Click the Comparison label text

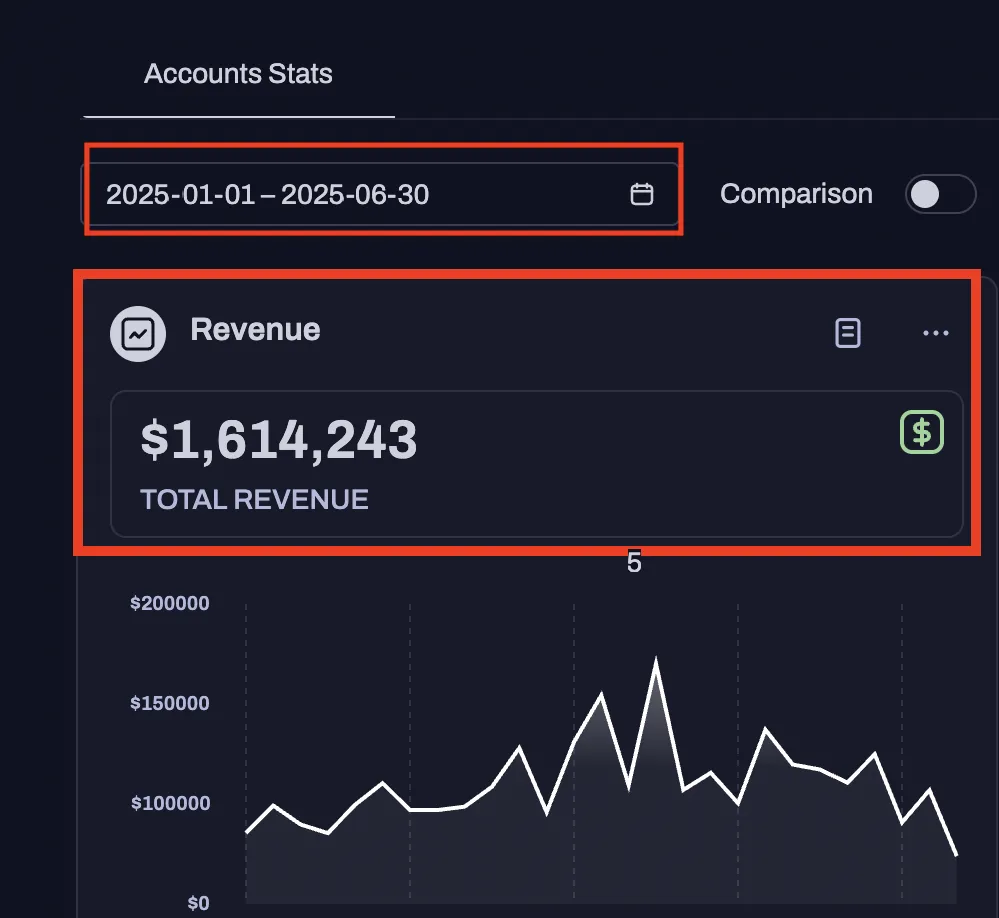[796, 194]
